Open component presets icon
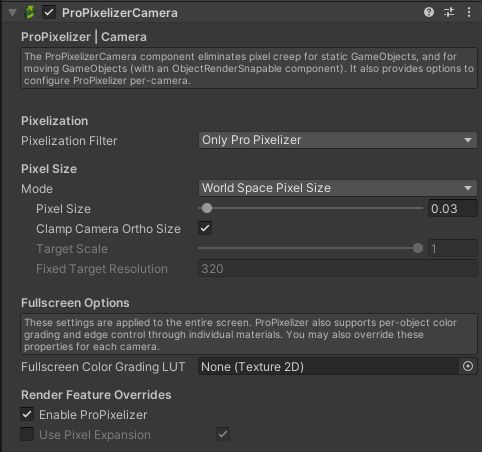 pos(449,12)
